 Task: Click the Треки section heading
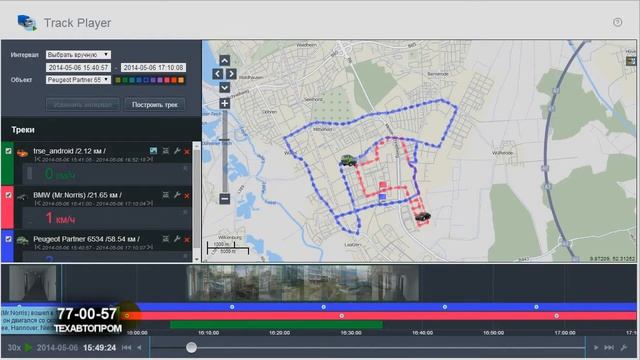tap(23, 130)
